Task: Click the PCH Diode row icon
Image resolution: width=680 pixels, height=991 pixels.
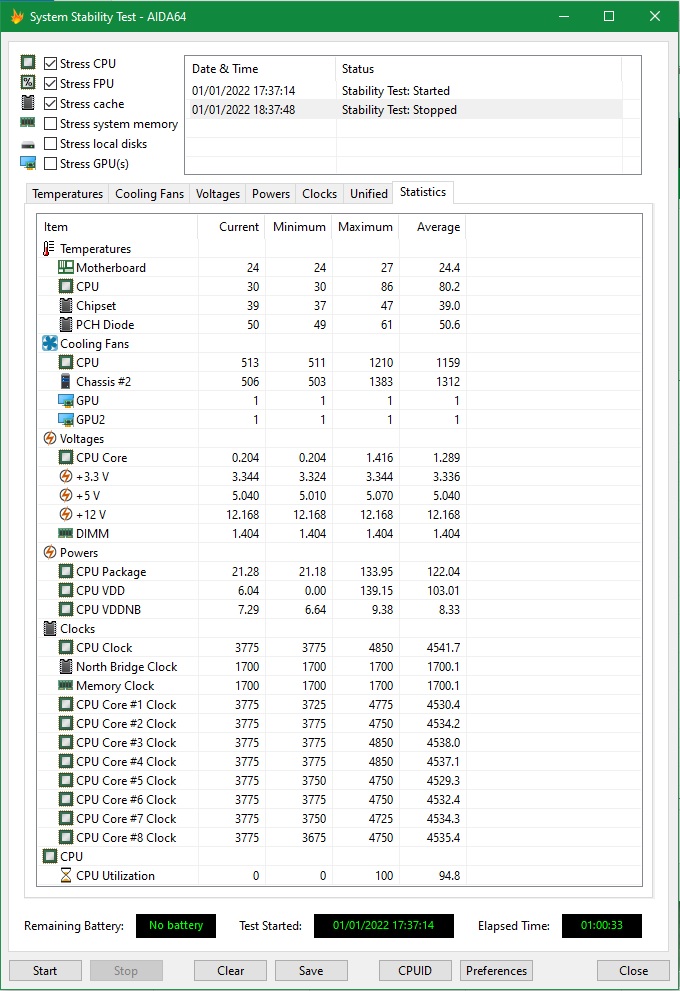Action: tap(66, 324)
